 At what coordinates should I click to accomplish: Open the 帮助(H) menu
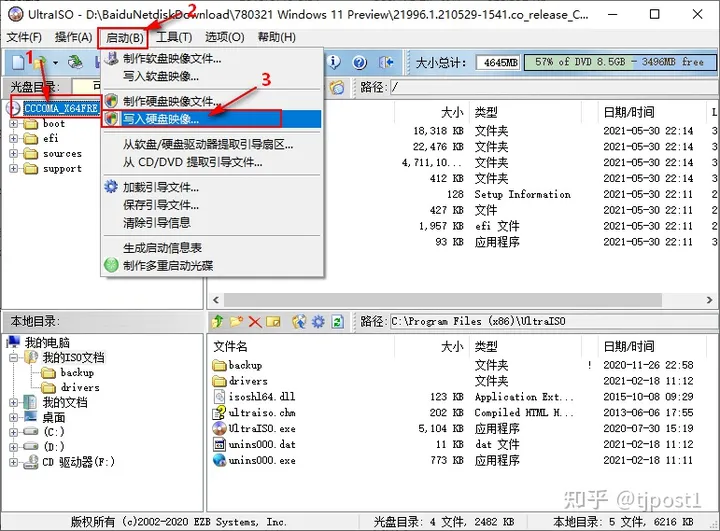276,37
